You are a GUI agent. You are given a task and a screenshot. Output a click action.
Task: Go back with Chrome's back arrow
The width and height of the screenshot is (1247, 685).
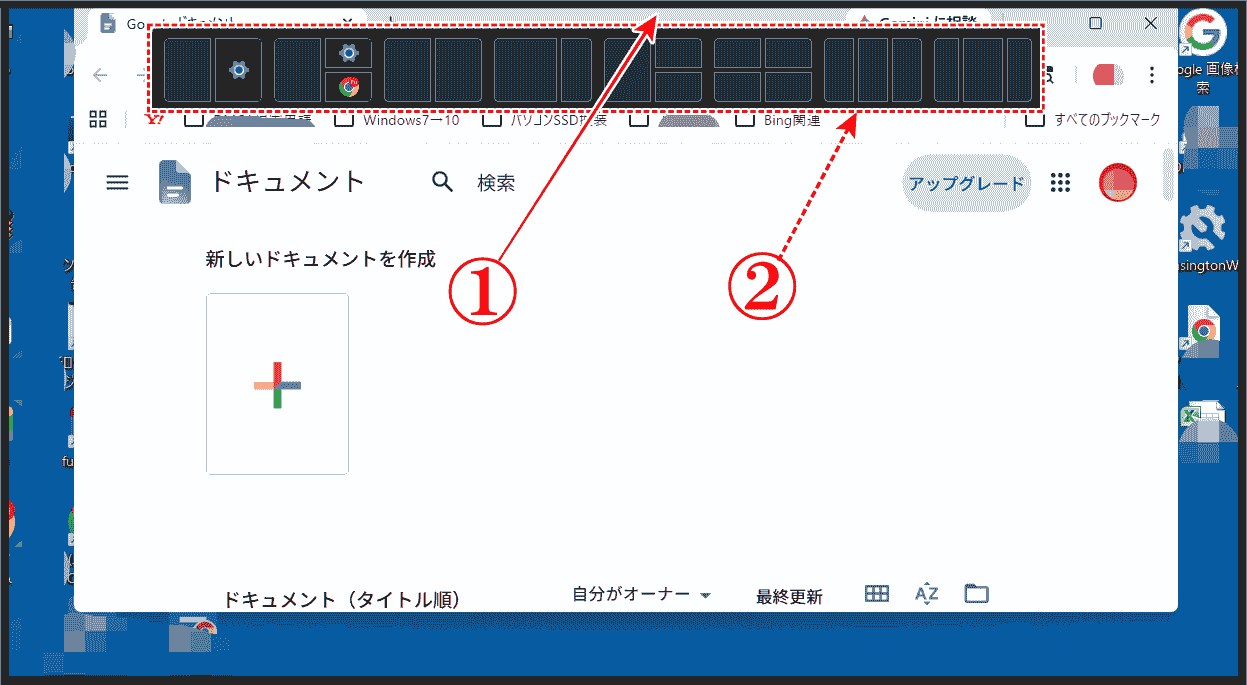(99, 75)
